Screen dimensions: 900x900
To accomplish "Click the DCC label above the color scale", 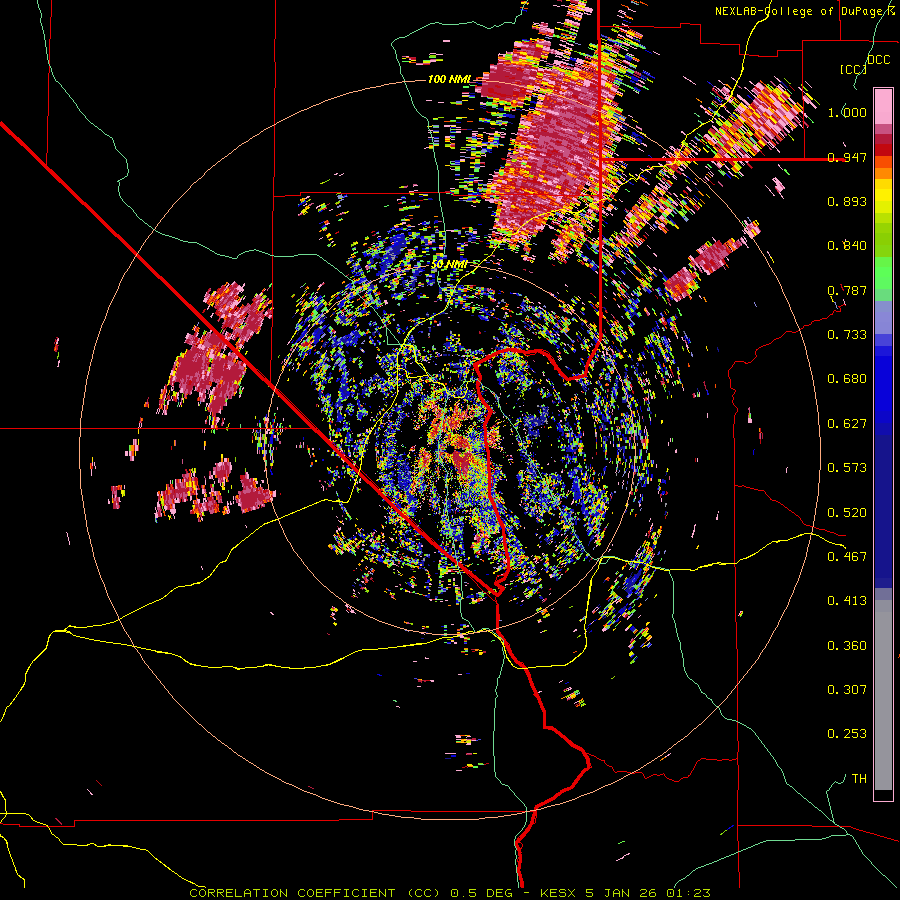I will click(x=878, y=60).
